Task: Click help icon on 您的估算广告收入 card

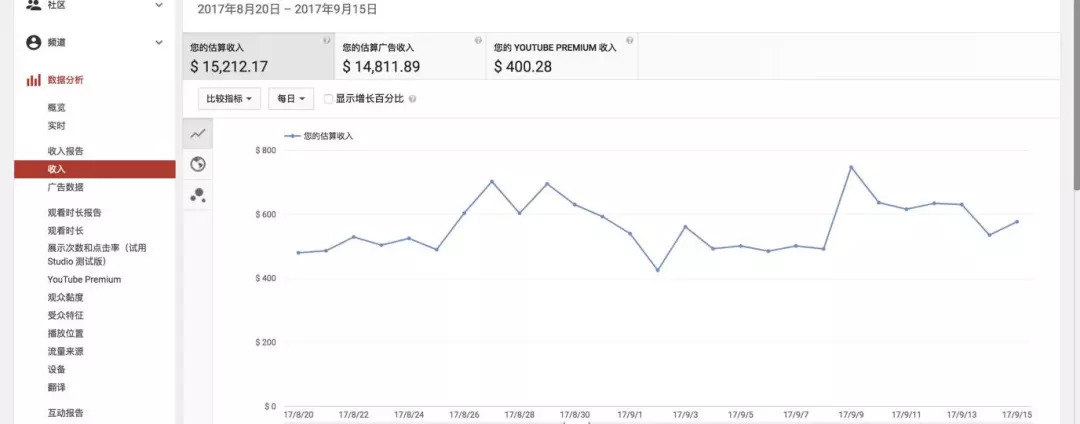Action: pyautogui.click(x=478, y=41)
